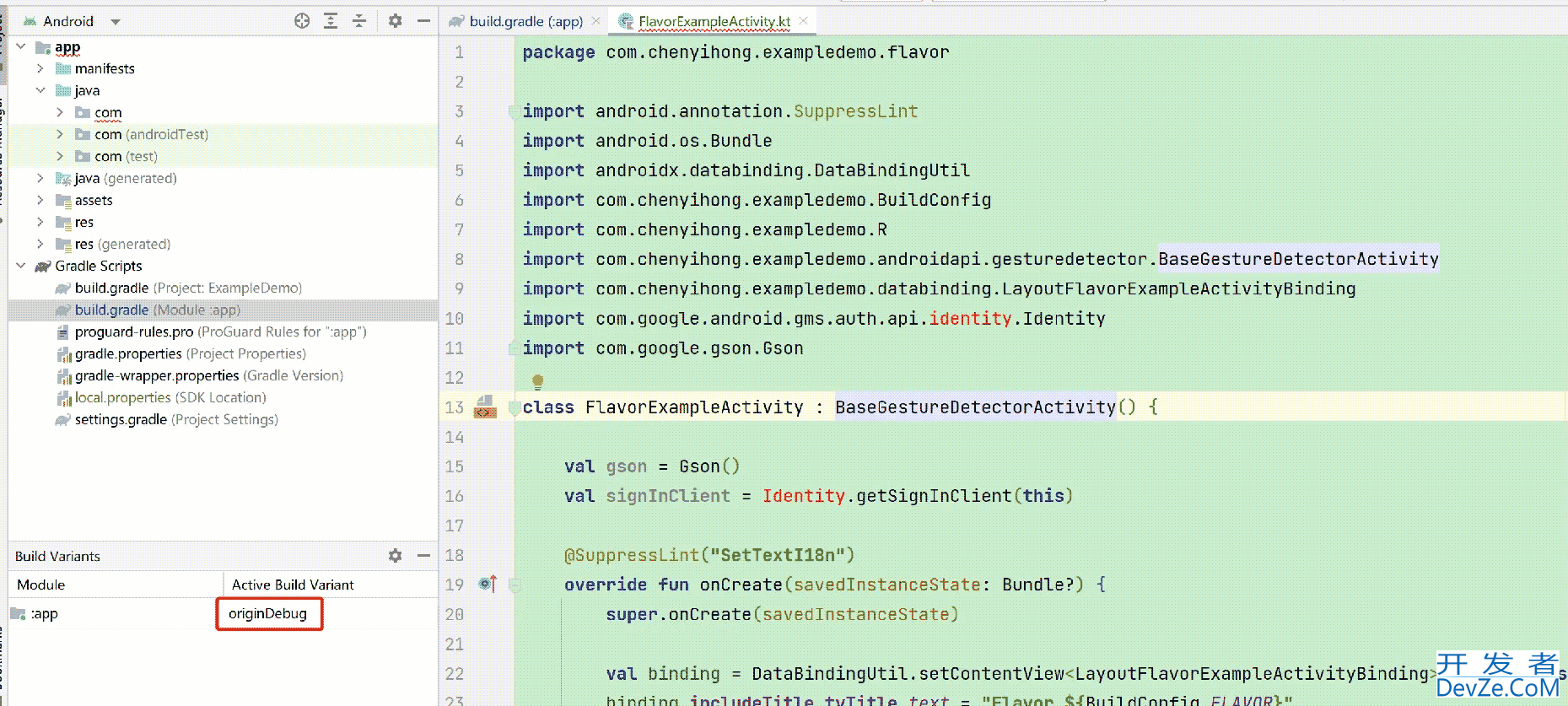
Task: Collapse the Gradle Scripts node
Action: click(21, 266)
